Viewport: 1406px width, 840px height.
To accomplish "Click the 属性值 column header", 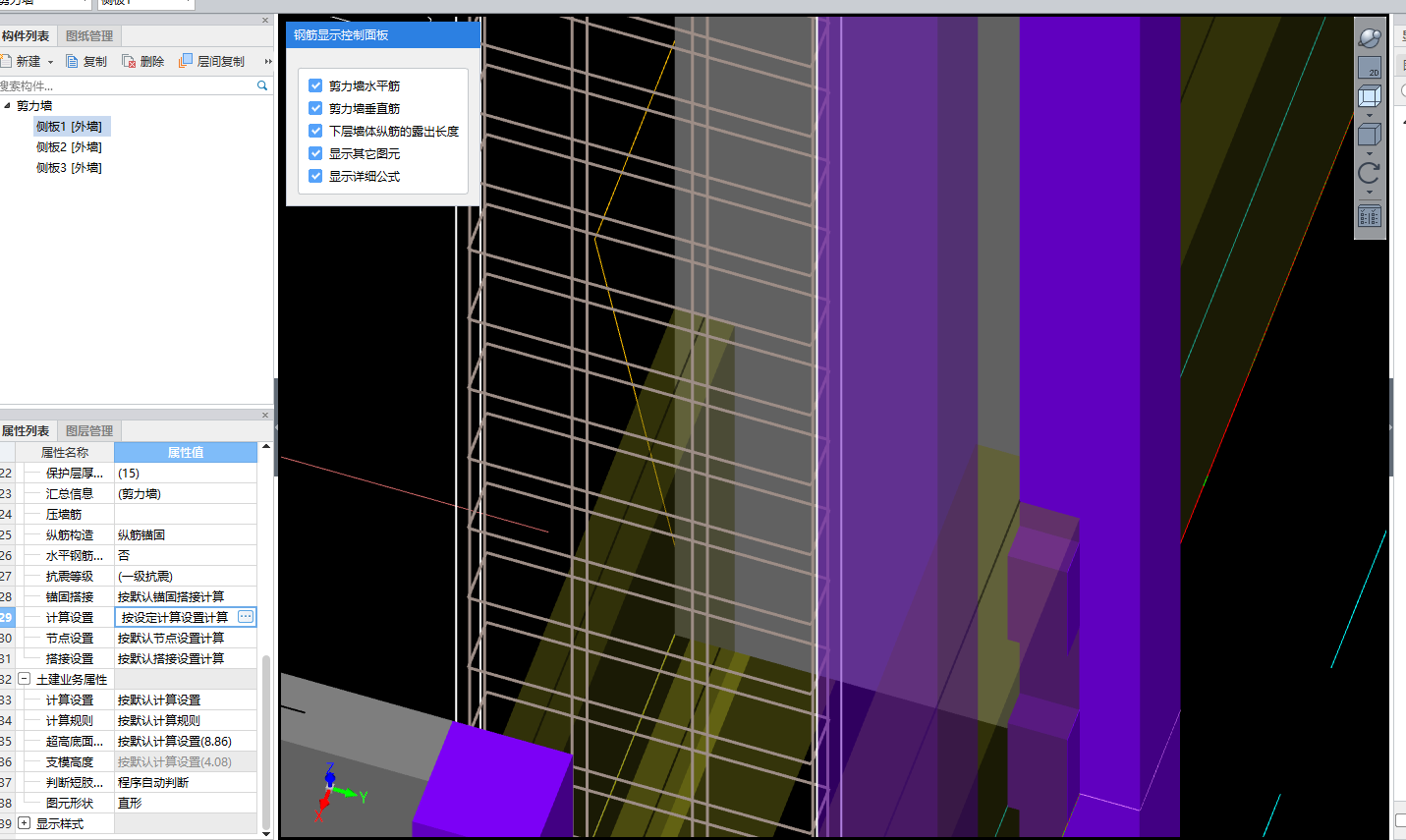I will tap(186, 452).
